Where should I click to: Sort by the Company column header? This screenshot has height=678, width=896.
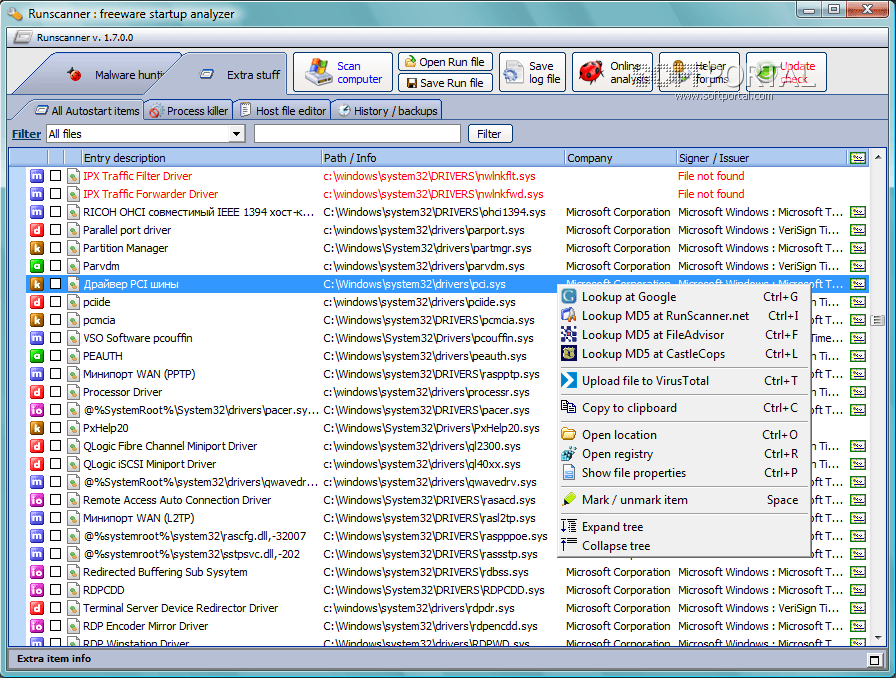point(621,158)
